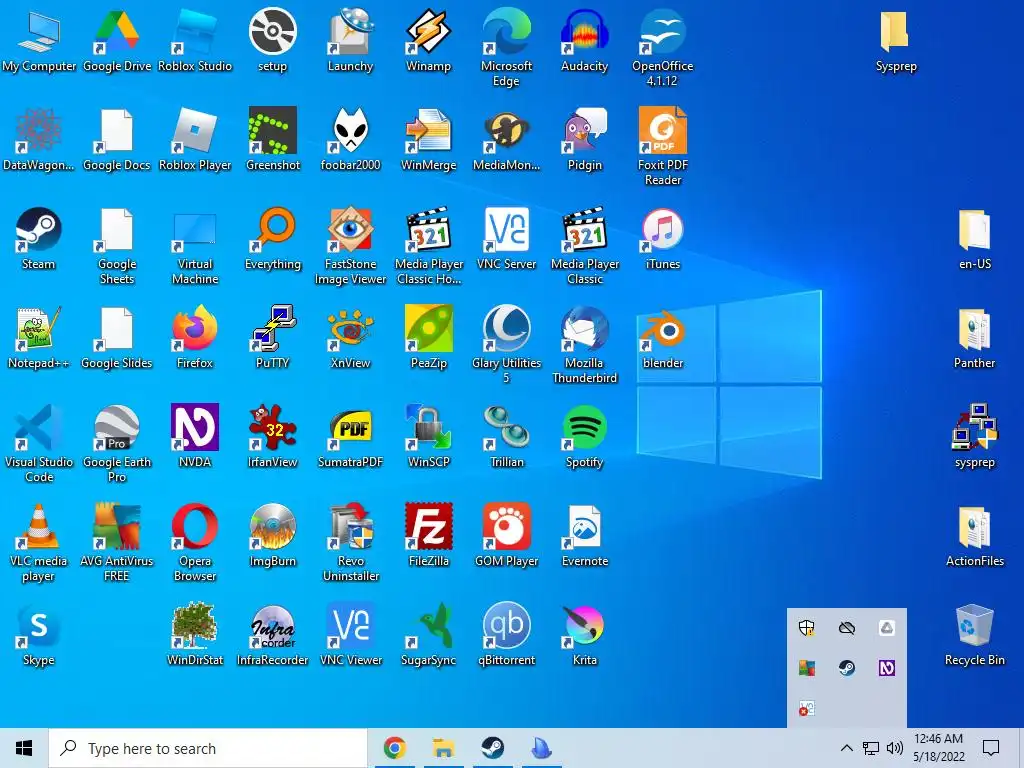Select the Evernote desktop icon
This screenshot has height=768, width=1024.
point(584,536)
